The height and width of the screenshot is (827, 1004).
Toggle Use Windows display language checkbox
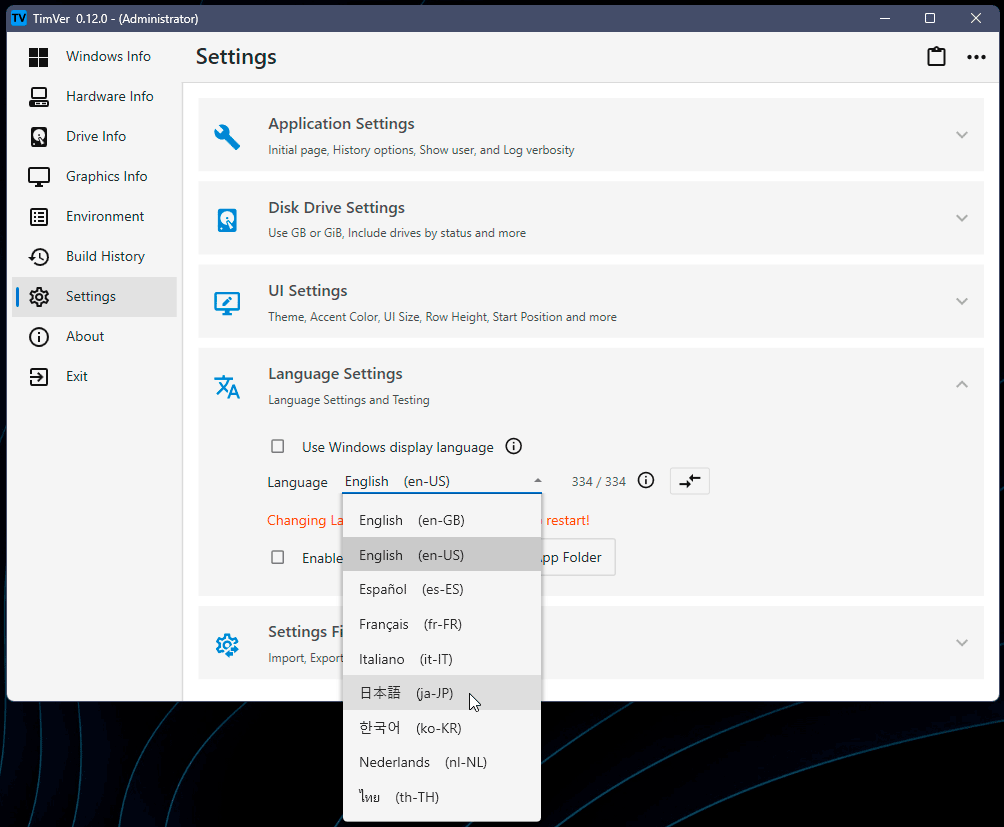(x=277, y=446)
